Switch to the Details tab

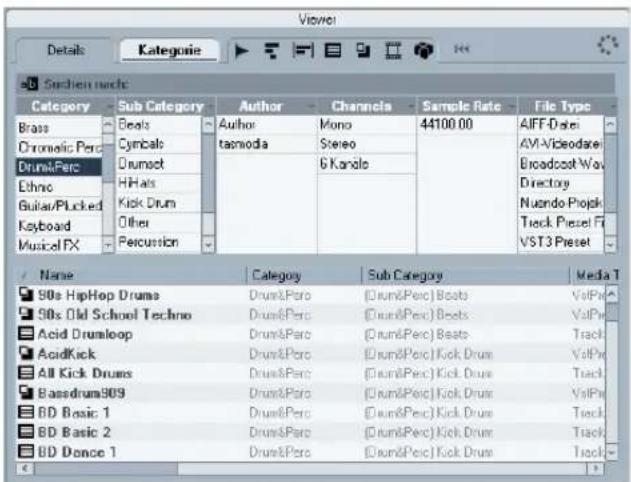click(66, 50)
